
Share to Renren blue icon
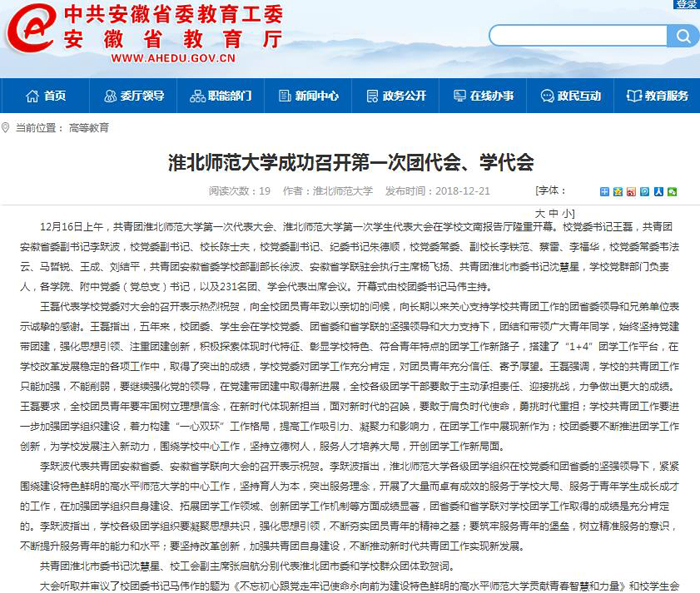658,192
